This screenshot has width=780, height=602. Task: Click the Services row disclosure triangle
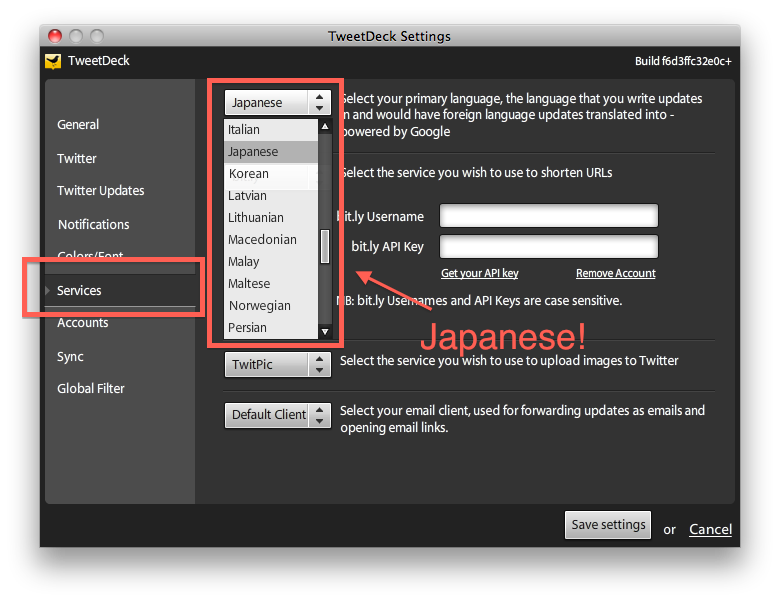point(48,291)
